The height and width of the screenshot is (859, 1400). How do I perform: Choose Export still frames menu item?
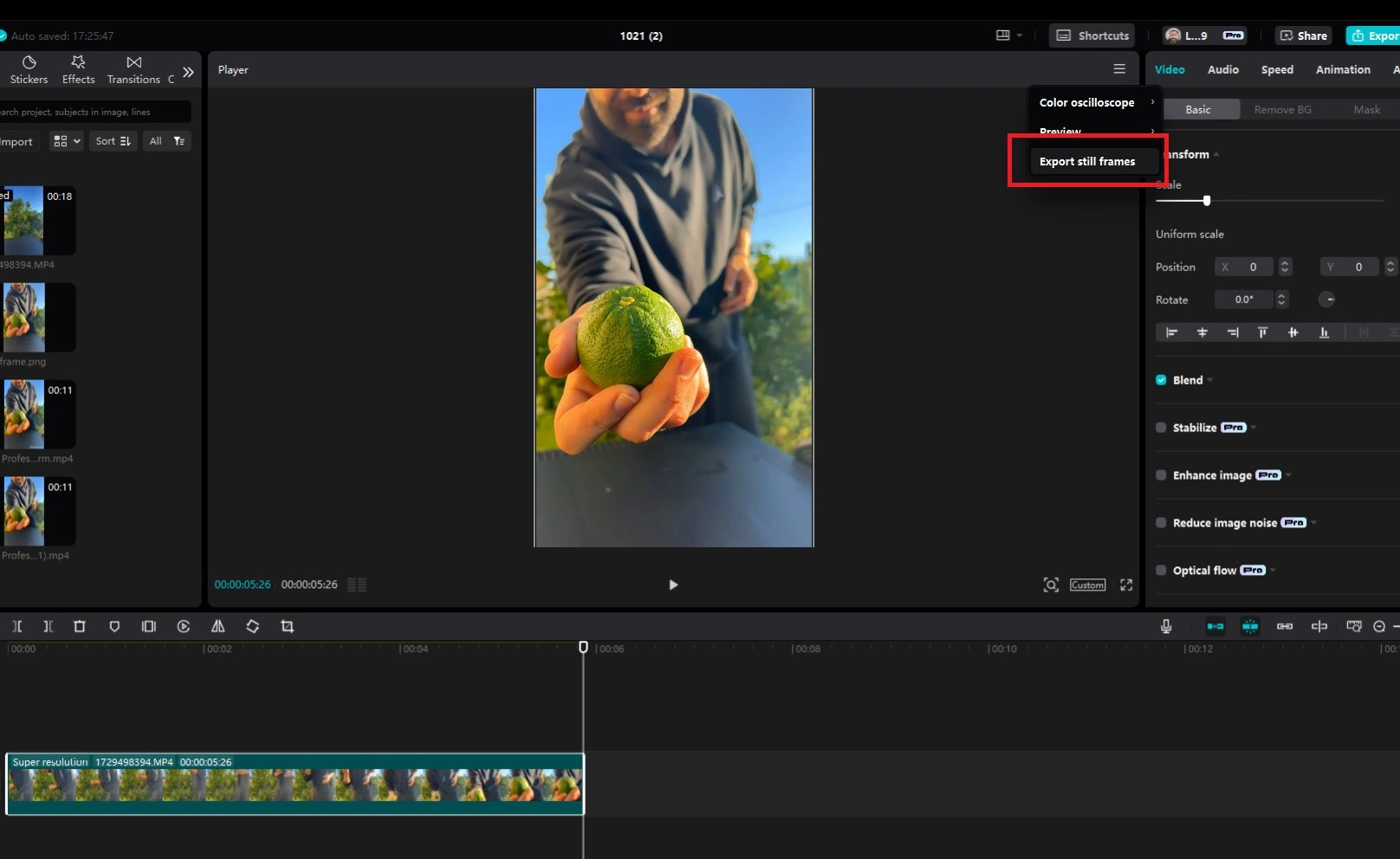pyautogui.click(x=1095, y=161)
